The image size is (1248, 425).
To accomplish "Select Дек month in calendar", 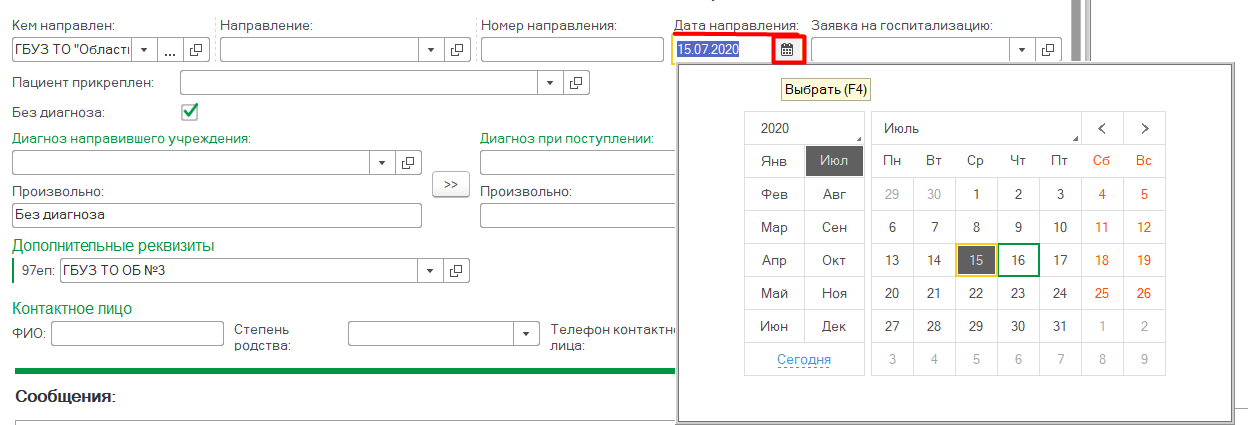I will coord(834,326).
